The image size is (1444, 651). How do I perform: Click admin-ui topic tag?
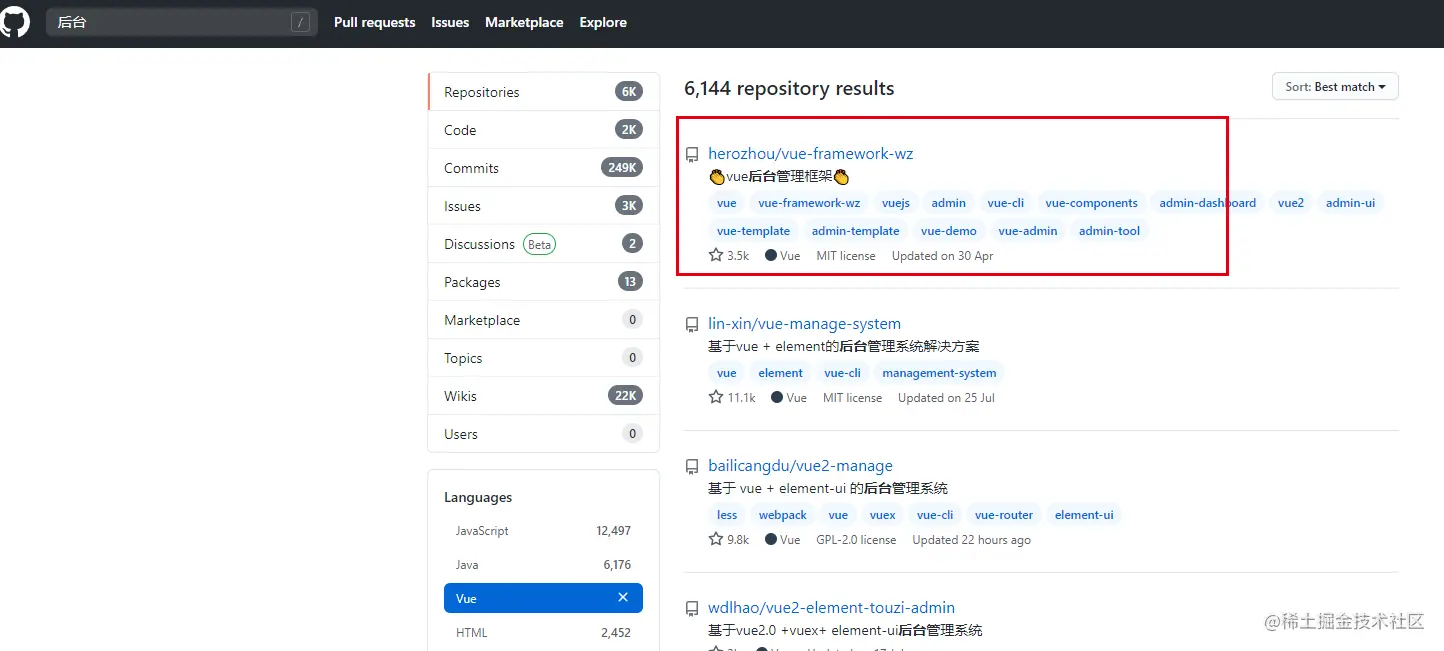click(x=1350, y=203)
